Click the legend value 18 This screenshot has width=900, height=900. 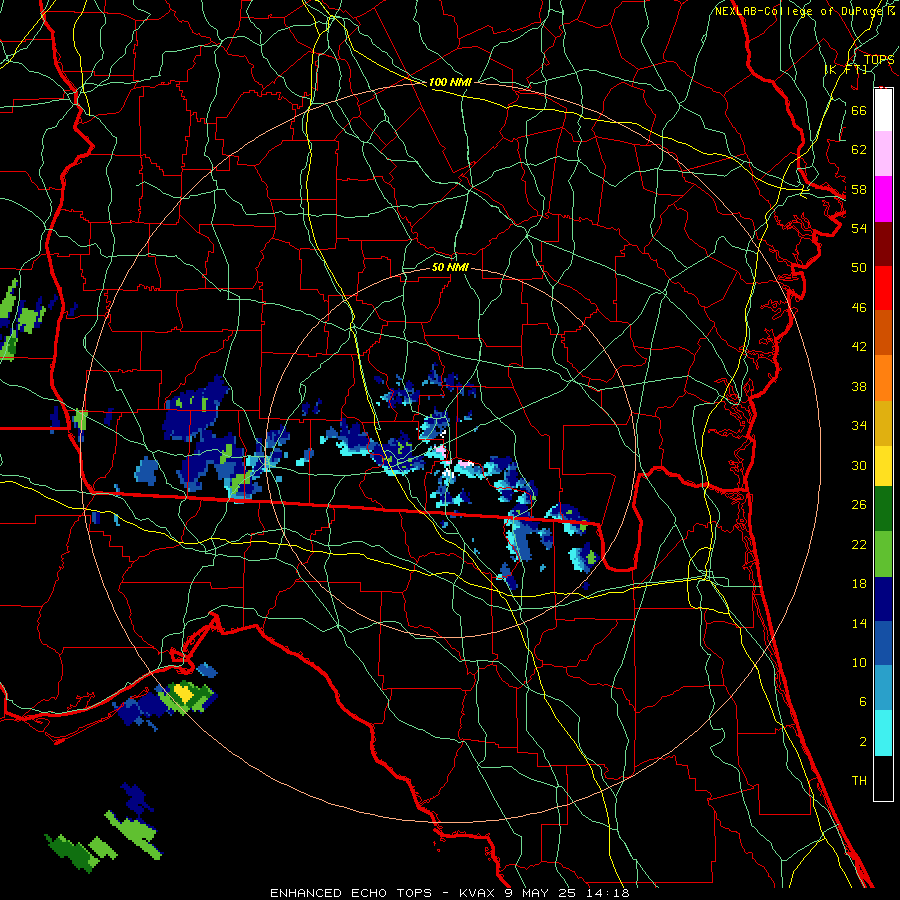point(859,584)
